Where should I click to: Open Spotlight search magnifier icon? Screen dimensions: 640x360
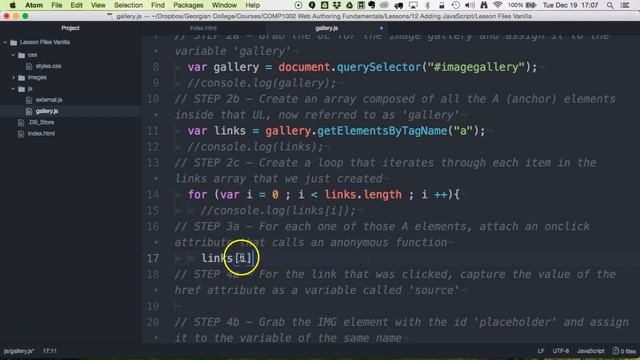pyautogui.click(x=610, y=5)
